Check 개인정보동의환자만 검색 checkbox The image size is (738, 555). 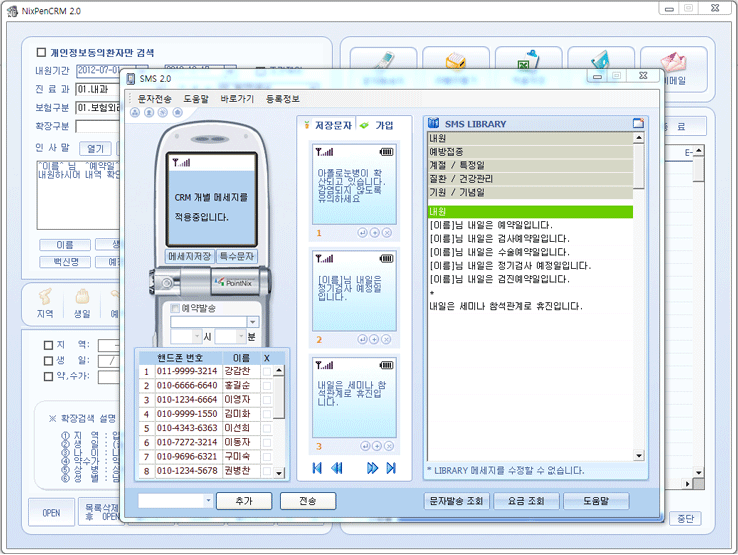[x=41, y=52]
